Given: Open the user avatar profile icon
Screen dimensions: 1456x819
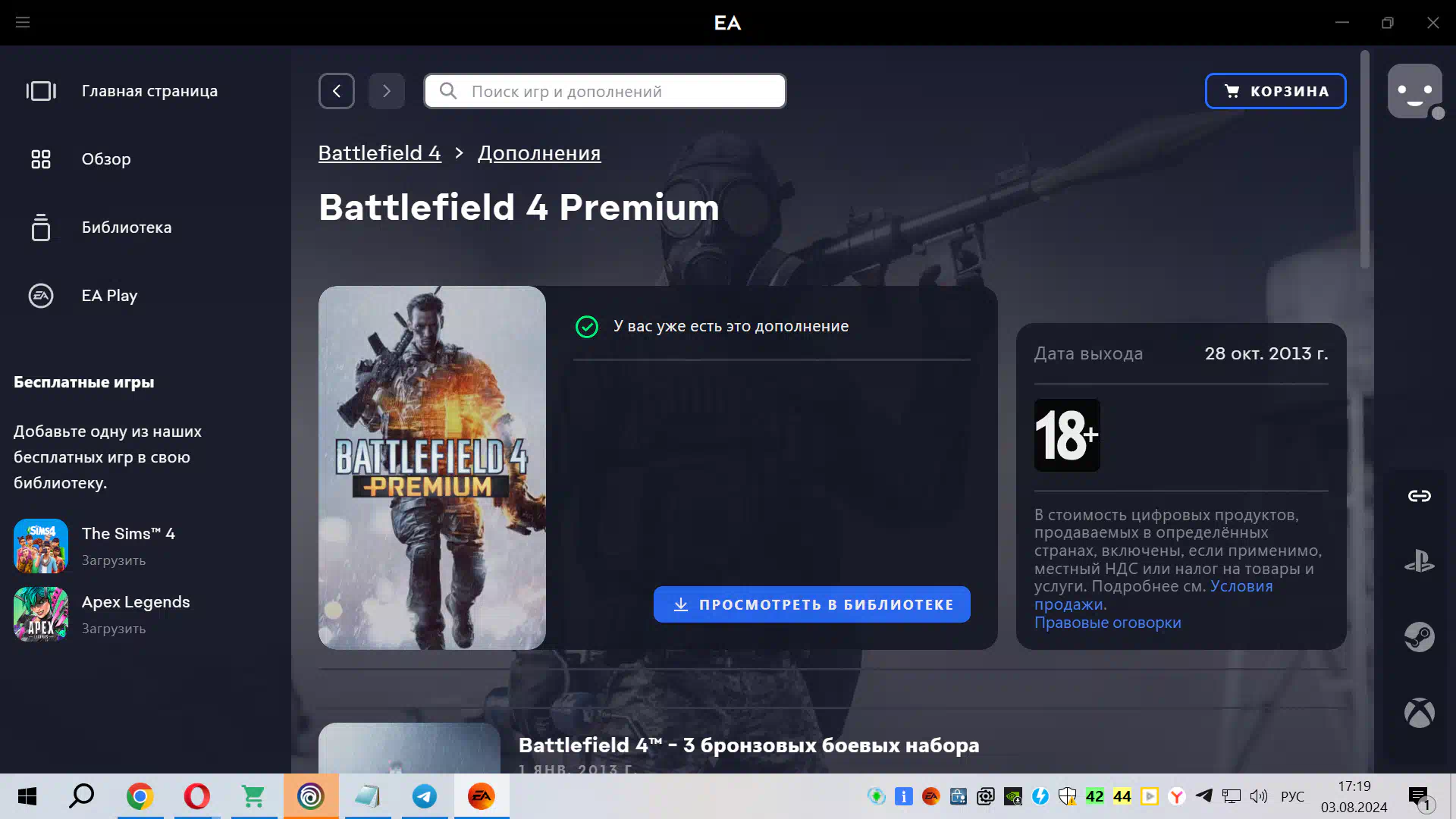Looking at the screenshot, I should pos(1414,91).
